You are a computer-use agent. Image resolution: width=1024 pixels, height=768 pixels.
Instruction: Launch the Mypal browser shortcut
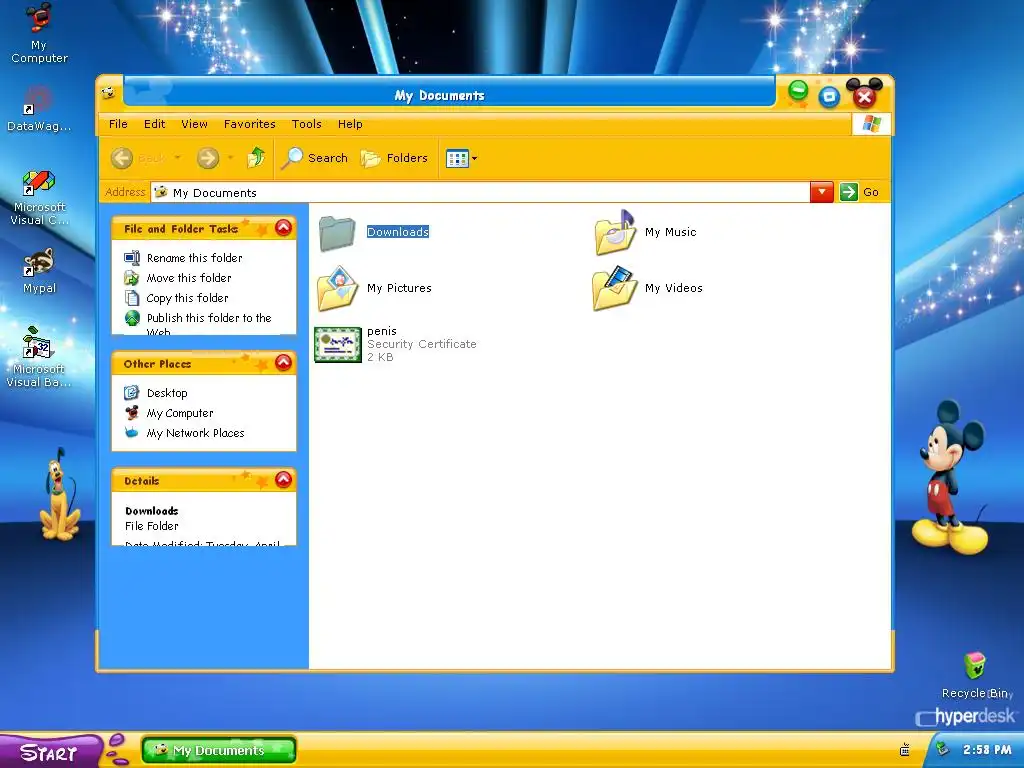[x=39, y=271]
